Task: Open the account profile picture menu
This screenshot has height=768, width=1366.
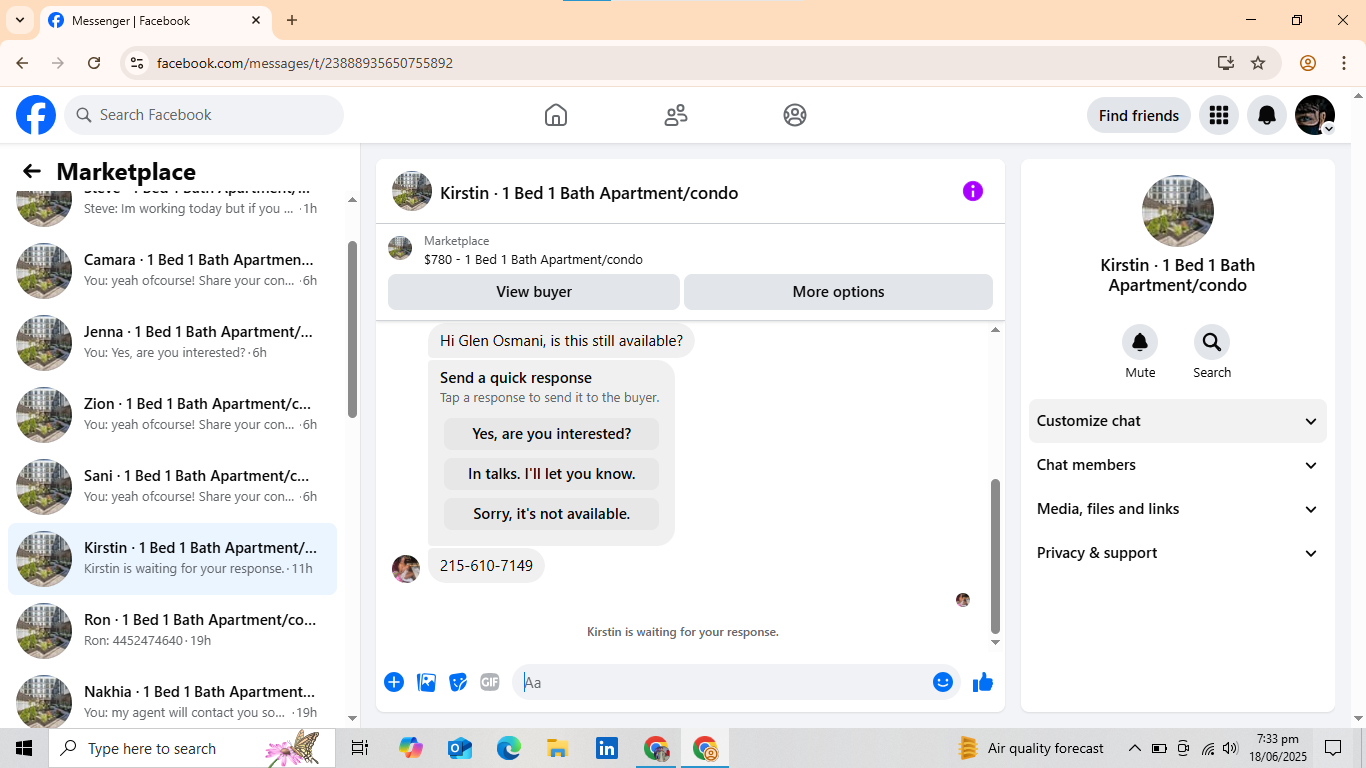Action: (x=1315, y=115)
